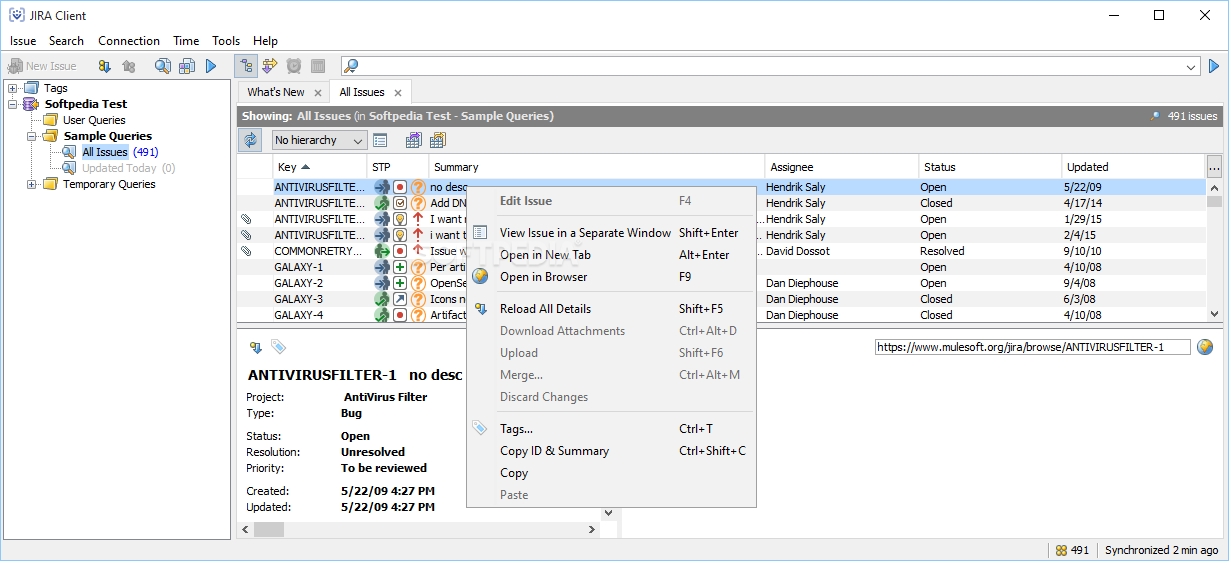Click the details pane horizontal scrollbar thumb
The image size is (1229, 561).
[x=269, y=529]
